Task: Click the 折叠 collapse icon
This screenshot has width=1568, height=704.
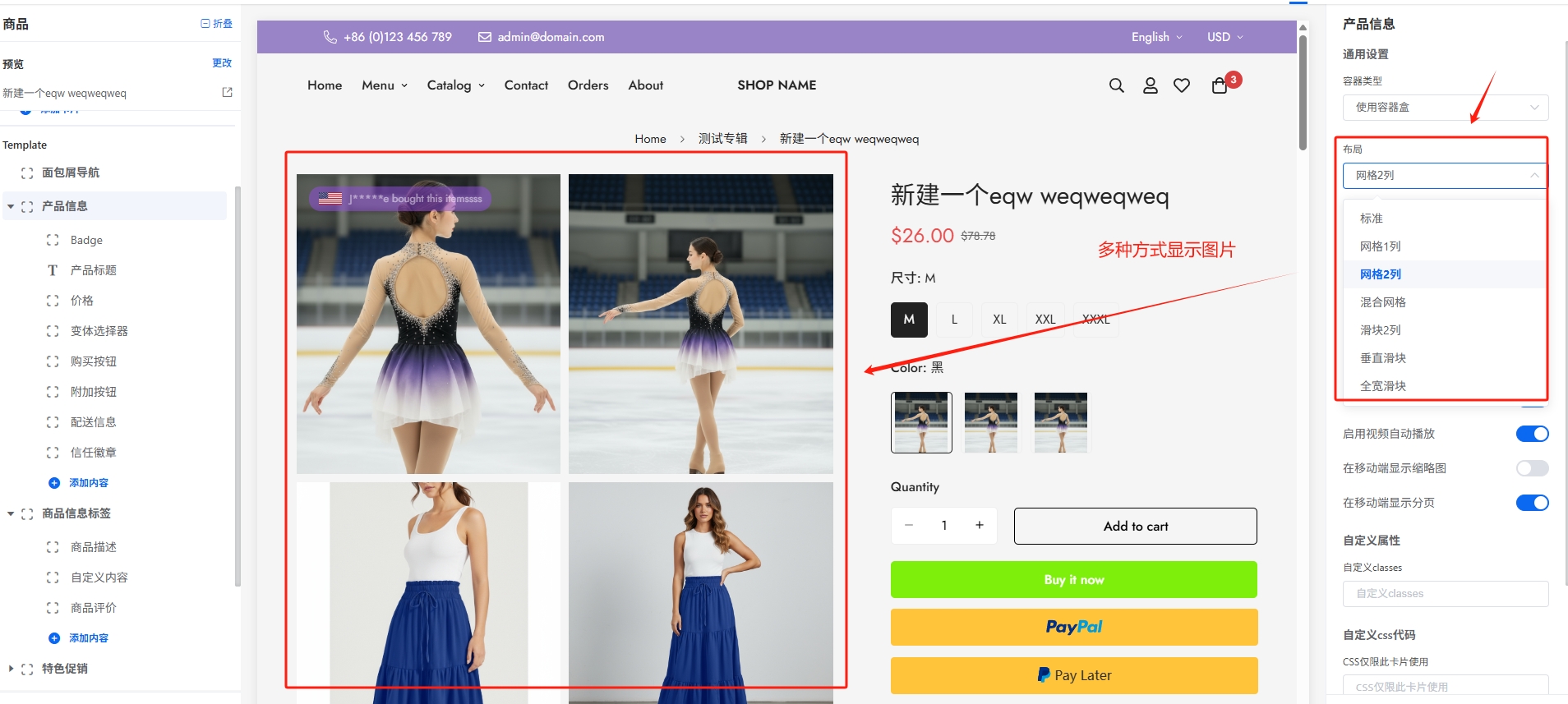Action: 205,24
